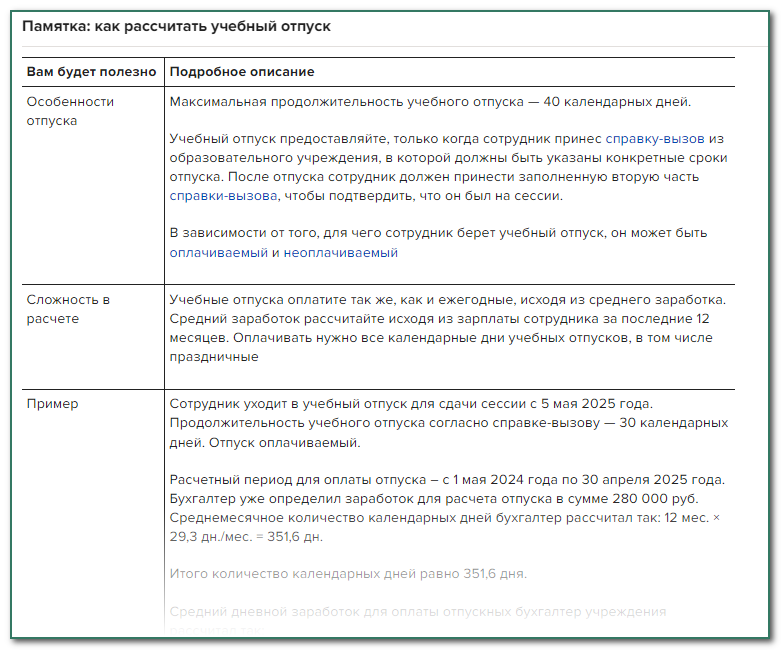Click the "Сложность в расчете" row label
The width and height of the screenshot is (781, 650).
(68, 308)
